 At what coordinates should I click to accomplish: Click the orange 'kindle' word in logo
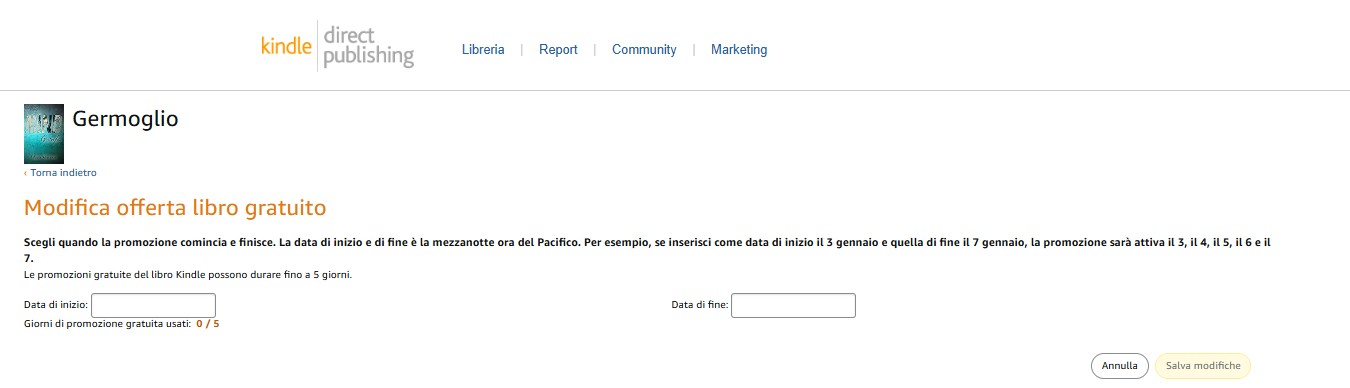286,47
